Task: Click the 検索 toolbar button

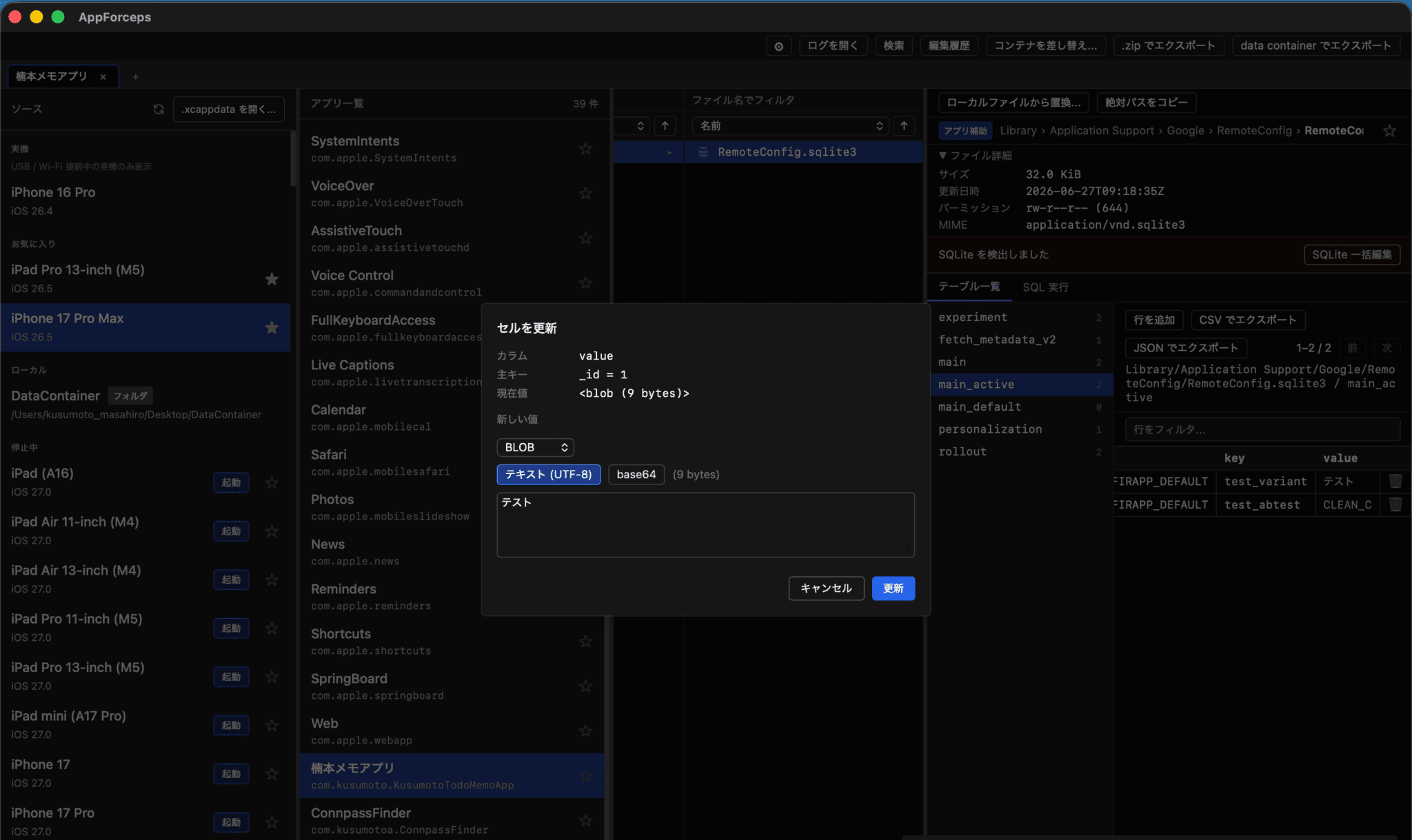Action: pyautogui.click(x=894, y=45)
